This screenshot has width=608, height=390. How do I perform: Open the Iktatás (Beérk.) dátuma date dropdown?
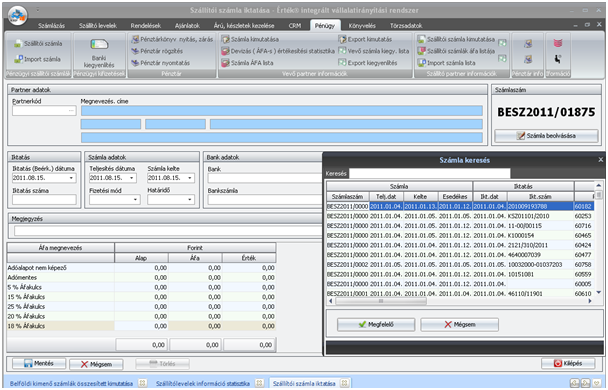pyautogui.click(x=71, y=178)
